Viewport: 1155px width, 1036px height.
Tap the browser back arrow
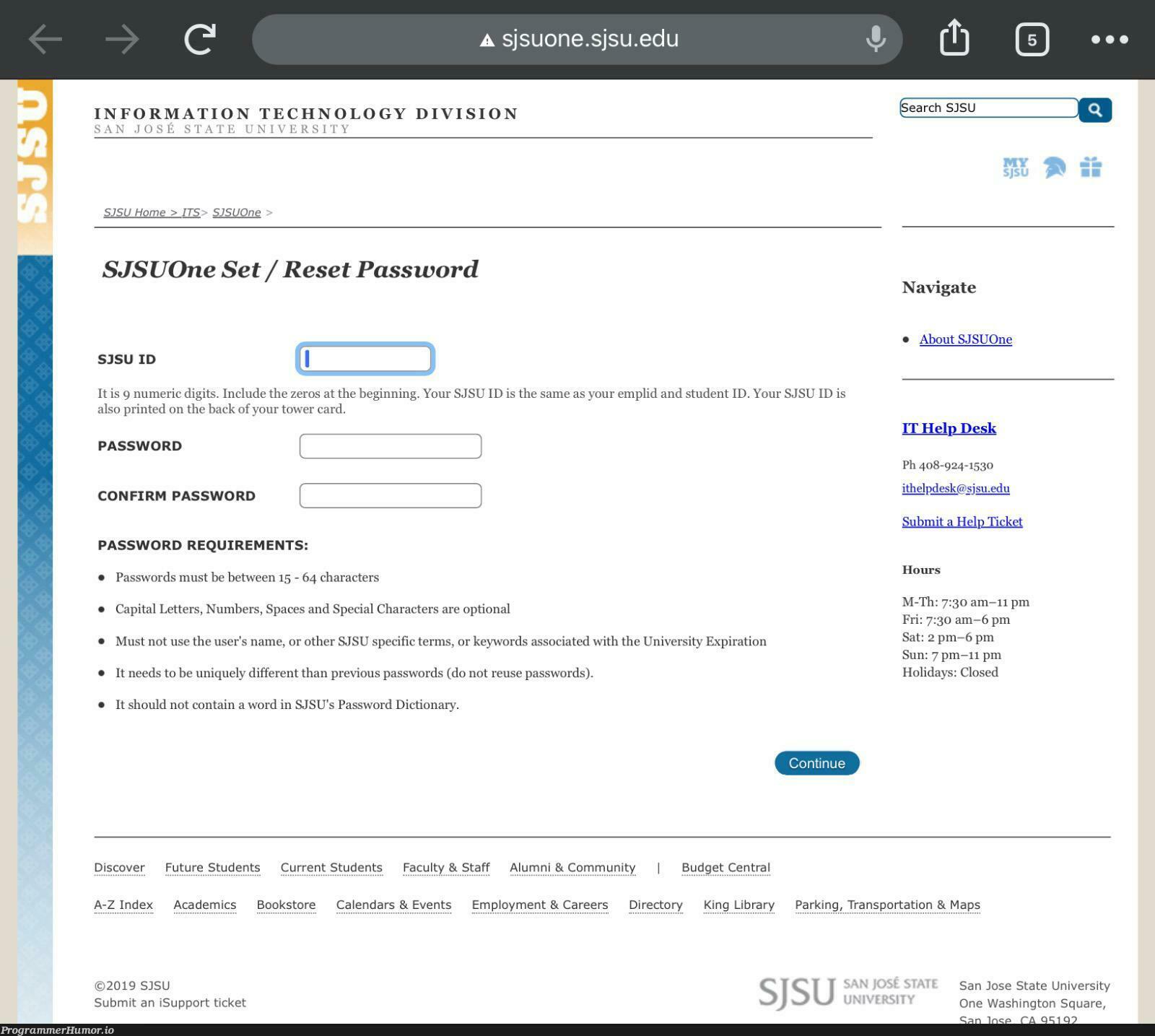pyautogui.click(x=45, y=39)
